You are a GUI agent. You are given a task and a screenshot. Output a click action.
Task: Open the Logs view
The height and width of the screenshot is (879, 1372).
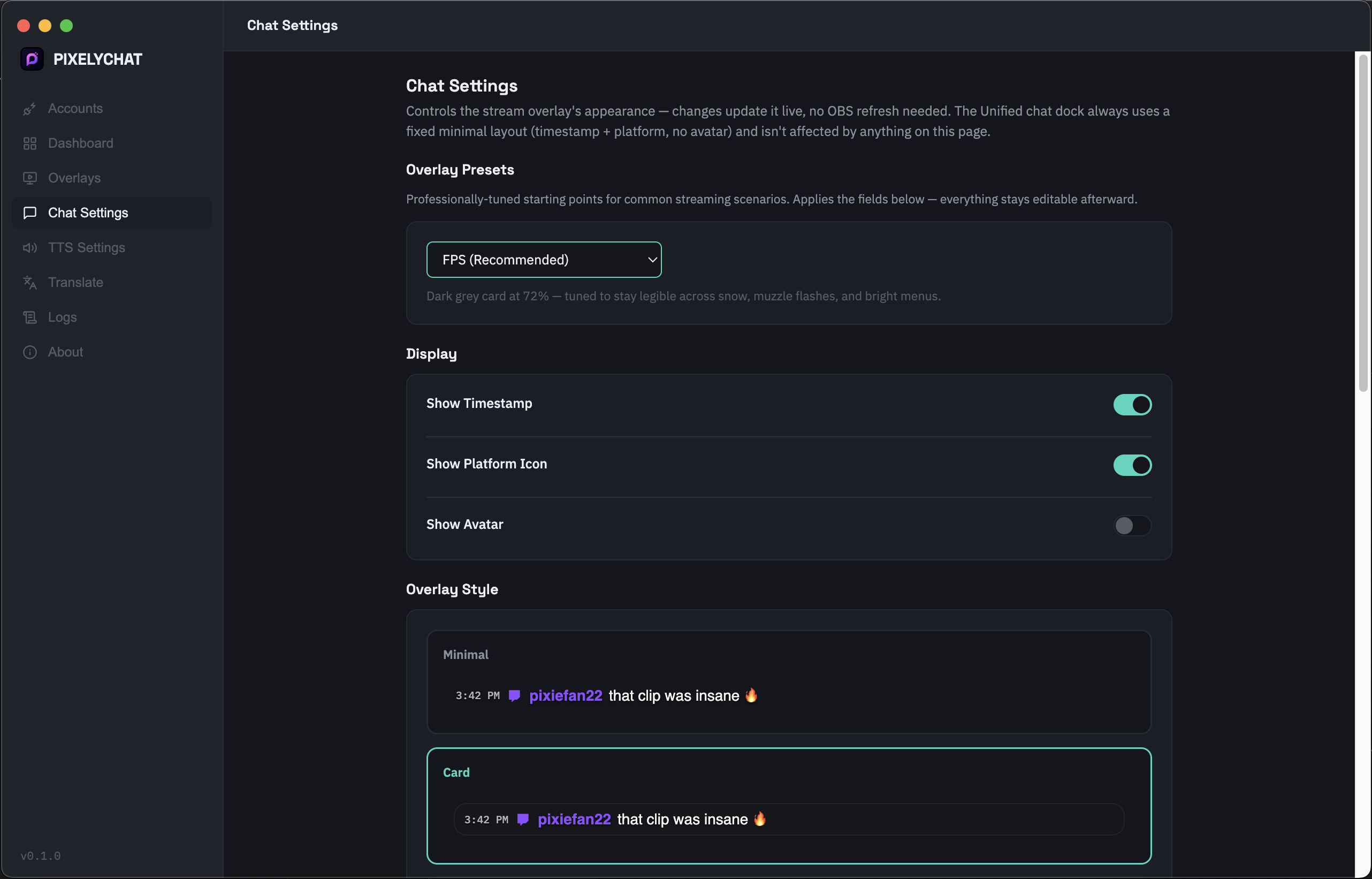click(x=112, y=317)
